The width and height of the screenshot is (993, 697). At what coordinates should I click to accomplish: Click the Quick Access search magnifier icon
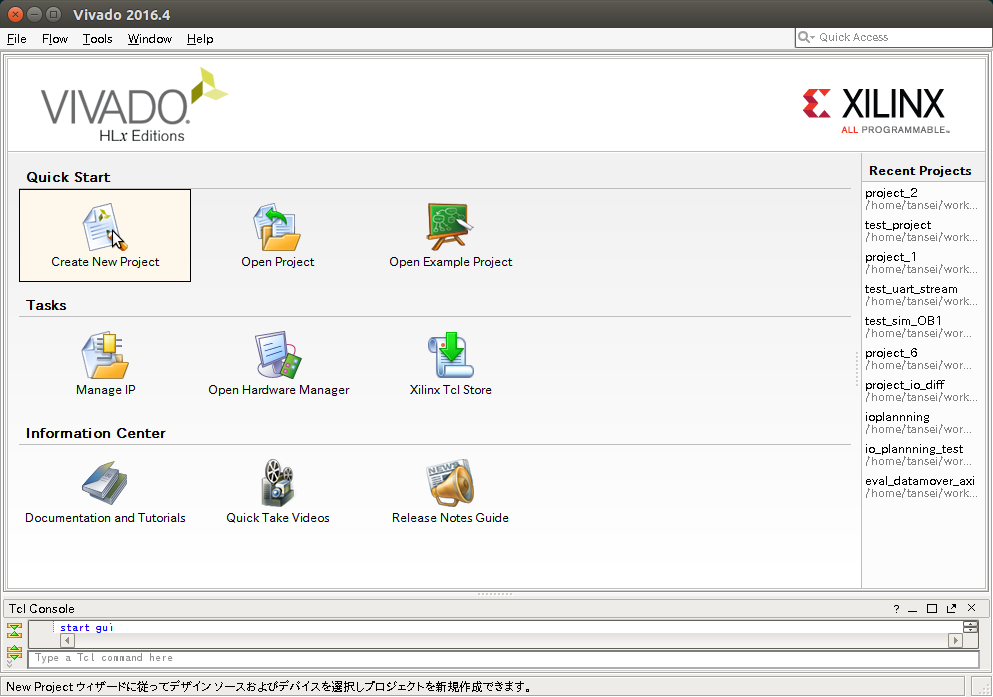(806, 37)
